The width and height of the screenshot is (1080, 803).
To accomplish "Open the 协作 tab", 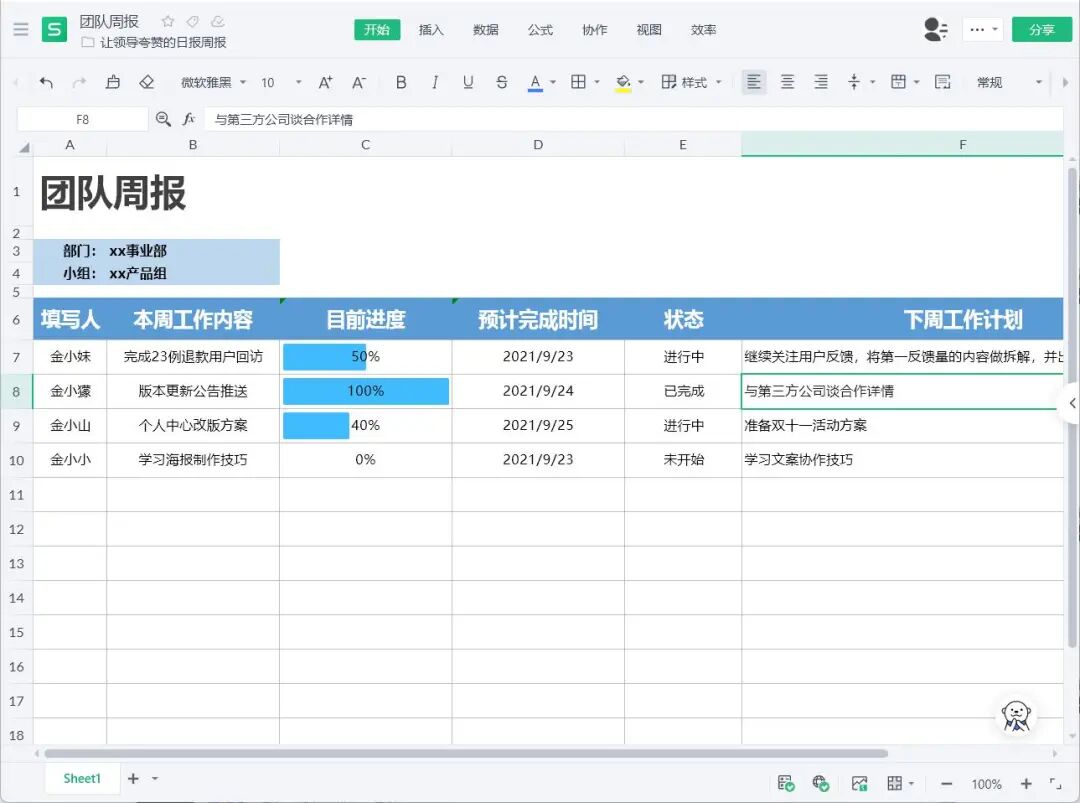I will 594,30.
